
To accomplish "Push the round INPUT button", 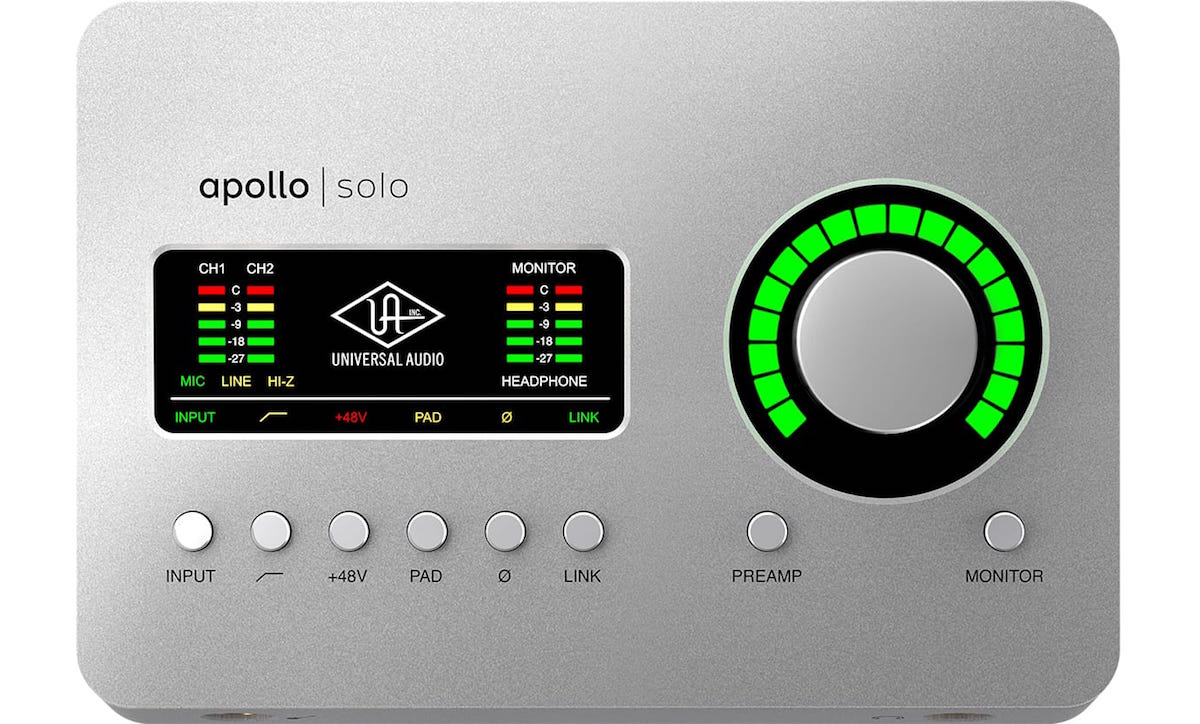I will click(193, 531).
